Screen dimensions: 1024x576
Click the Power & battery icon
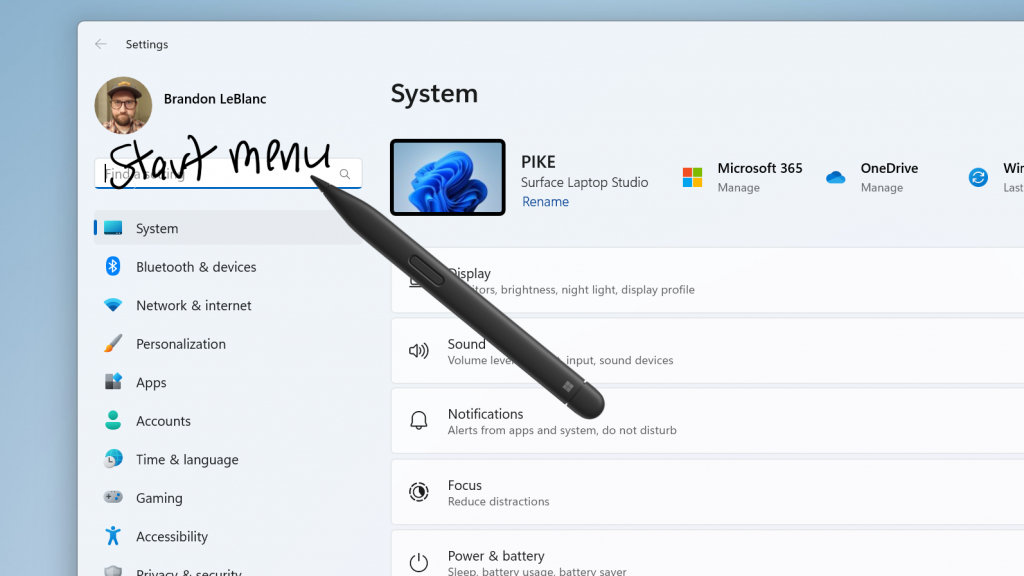[418, 561]
